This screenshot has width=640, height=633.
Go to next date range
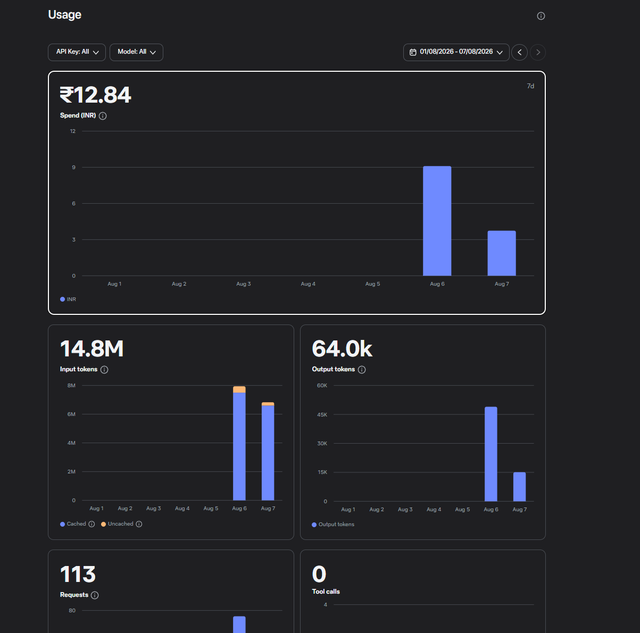[x=538, y=52]
